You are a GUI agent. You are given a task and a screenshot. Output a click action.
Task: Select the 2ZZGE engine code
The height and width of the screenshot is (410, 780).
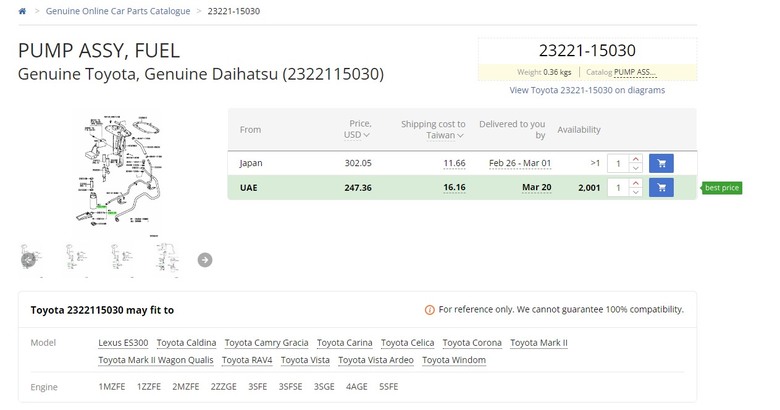223,387
